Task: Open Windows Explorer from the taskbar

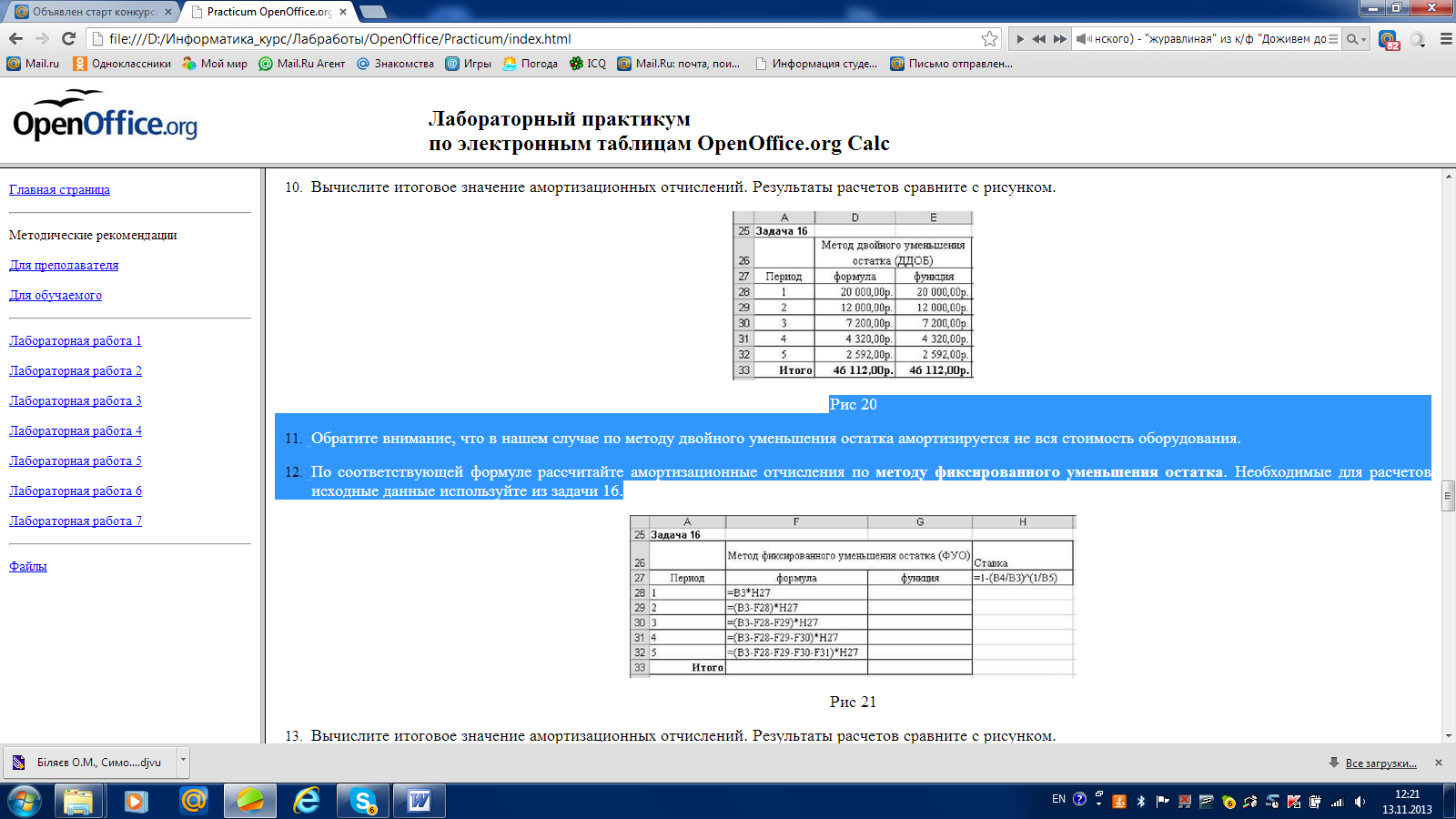Action: 78,801
